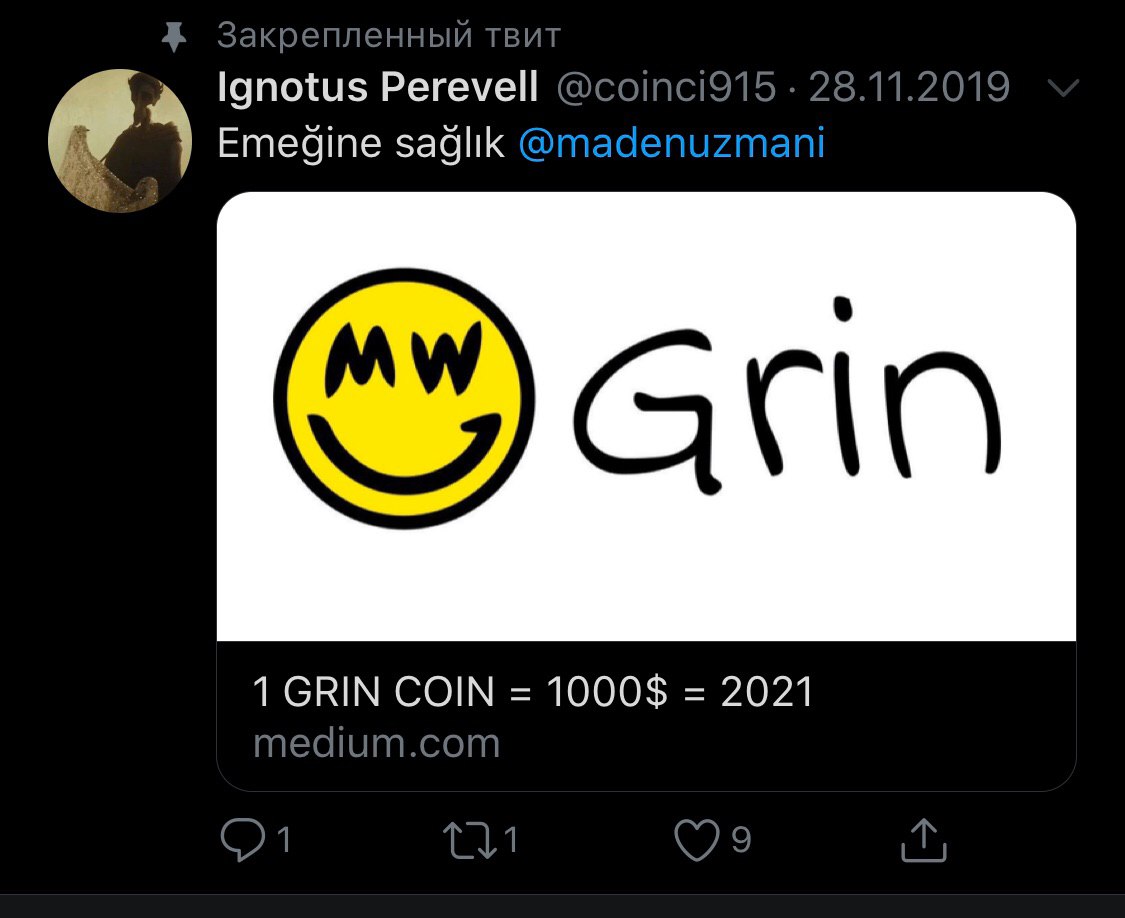Click the pinned tweet pin icon
The width and height of the screenshot is (1125, 918).
(174, 37)
